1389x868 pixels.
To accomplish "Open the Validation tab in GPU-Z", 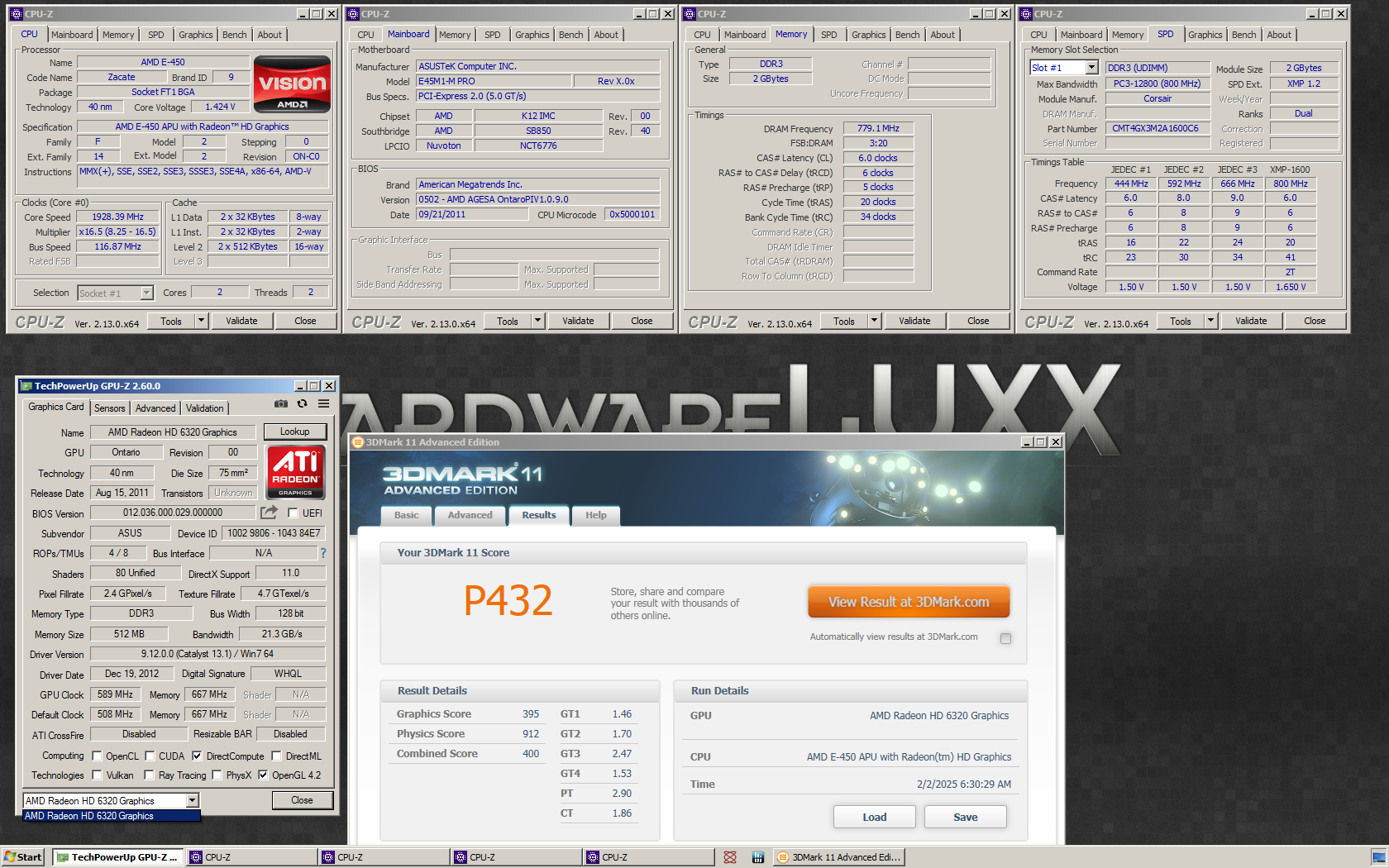I will pyautogui.click(x=205, y=408).
